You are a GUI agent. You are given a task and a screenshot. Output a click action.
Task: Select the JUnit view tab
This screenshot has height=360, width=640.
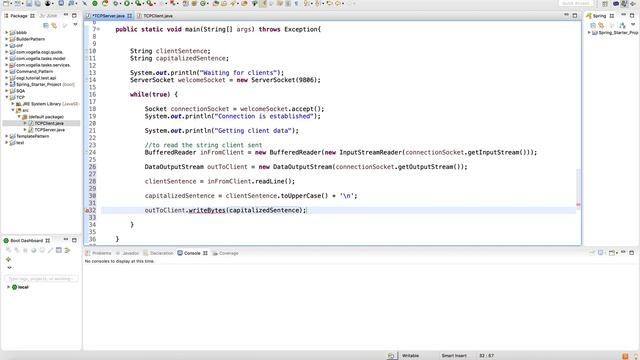pos(49,16)
